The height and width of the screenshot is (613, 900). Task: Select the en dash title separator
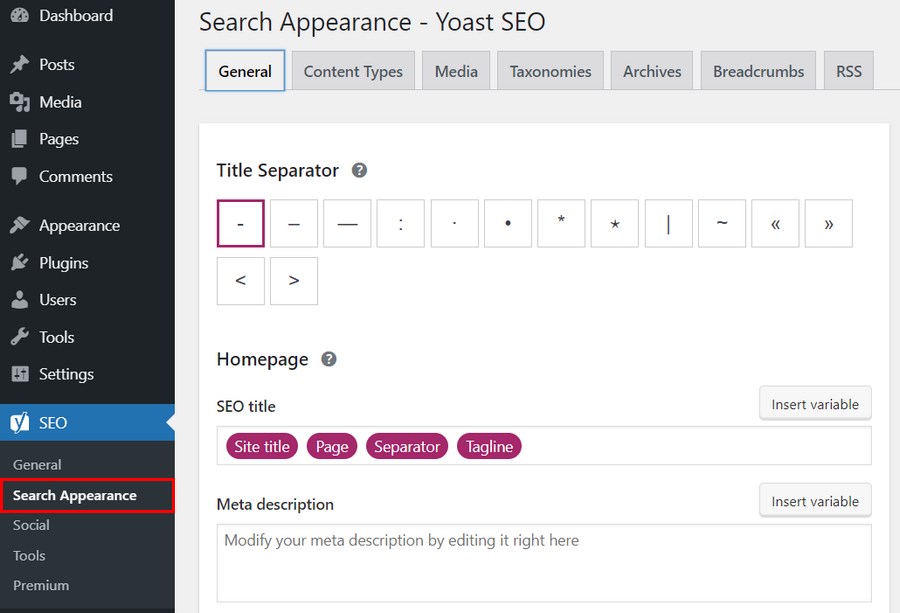point(294,223)
